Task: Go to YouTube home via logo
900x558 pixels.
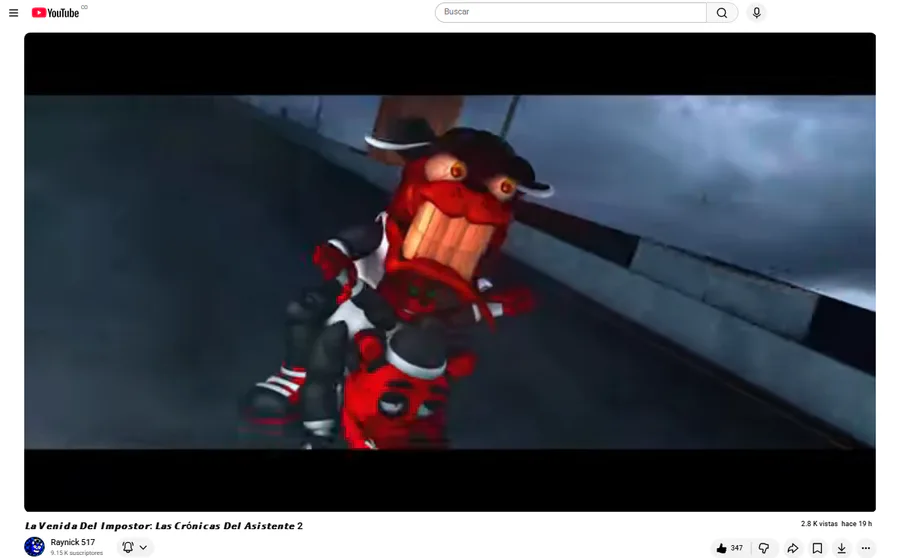Action: click(55, 13)
